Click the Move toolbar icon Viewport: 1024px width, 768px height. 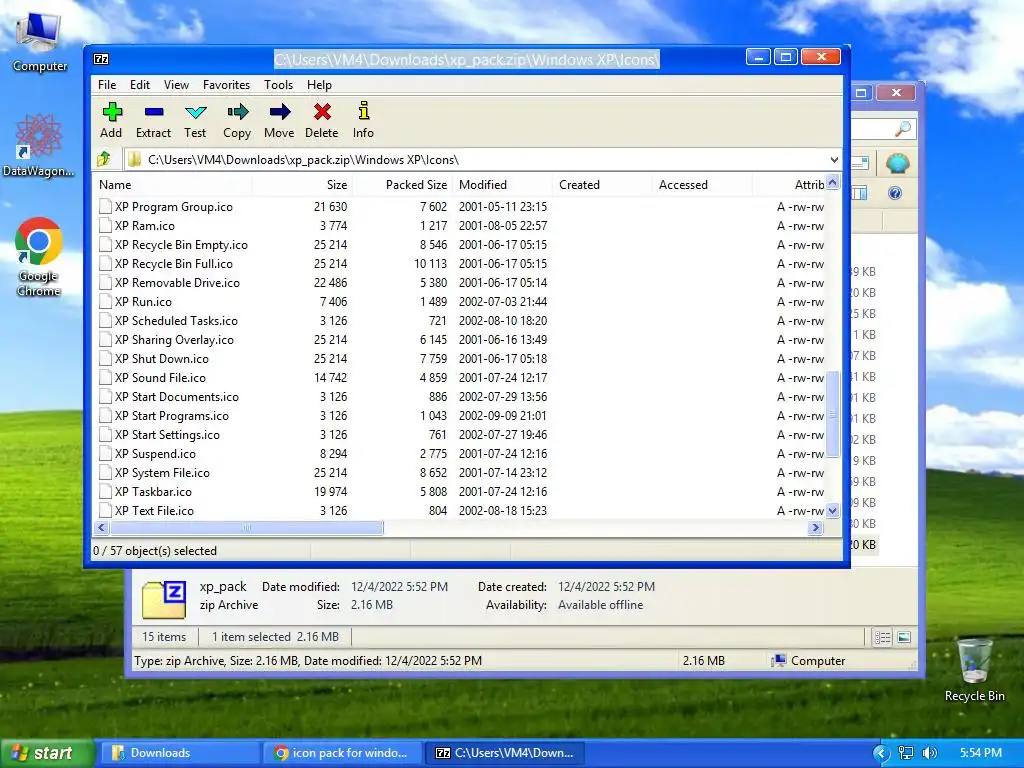tap(280, 112)
